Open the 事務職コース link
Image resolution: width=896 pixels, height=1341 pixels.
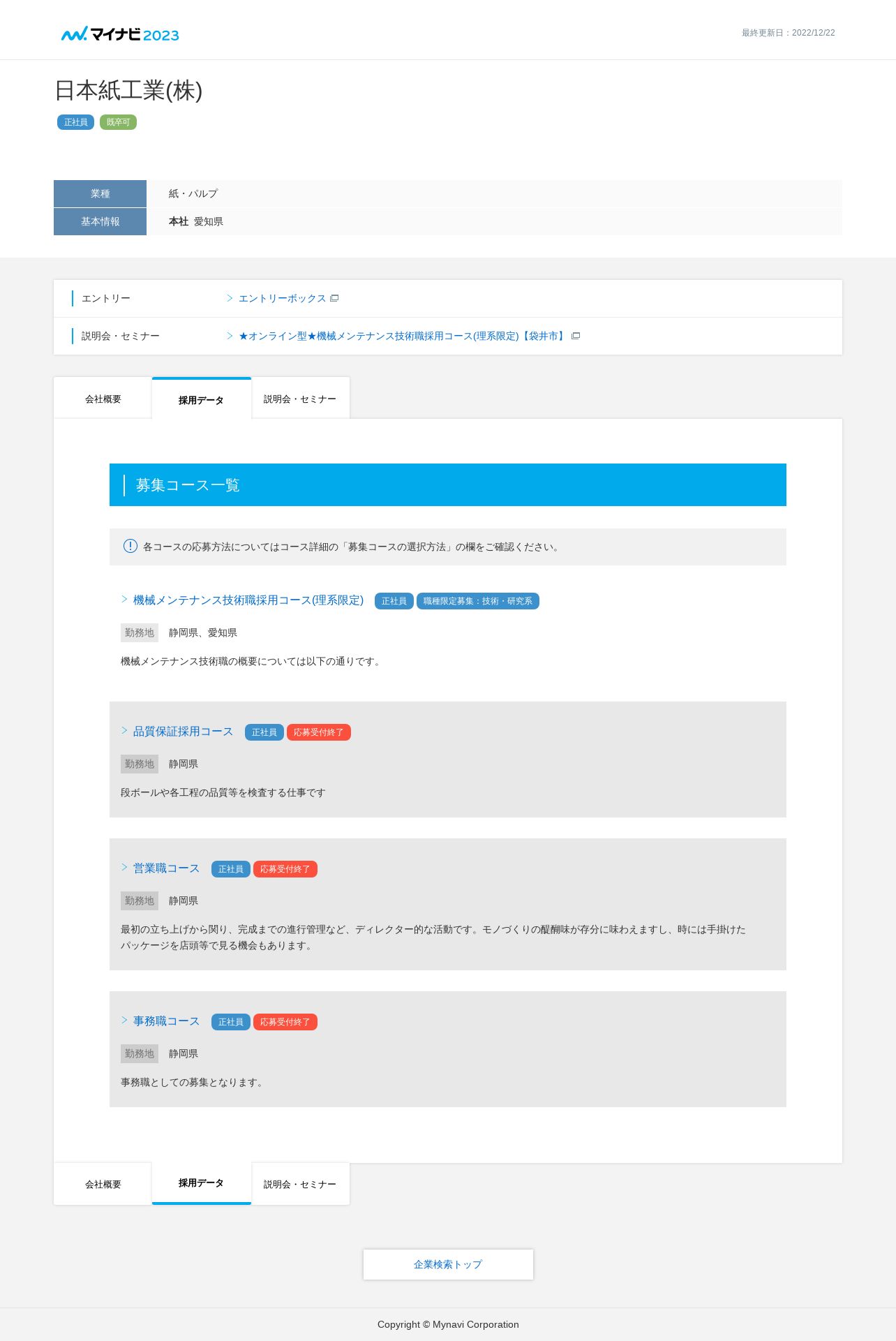pyautogui.click(x=166, y=1021)
